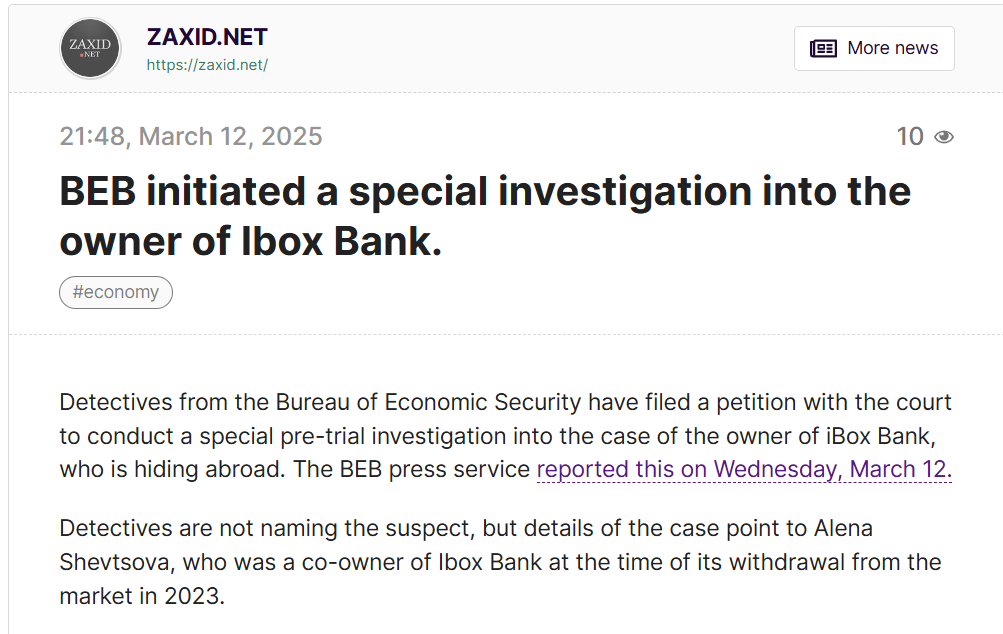This screenshot has width=1003, height=634.
Task: Open reported this on Wednesday, March 12 link
Action: point(744,470)
